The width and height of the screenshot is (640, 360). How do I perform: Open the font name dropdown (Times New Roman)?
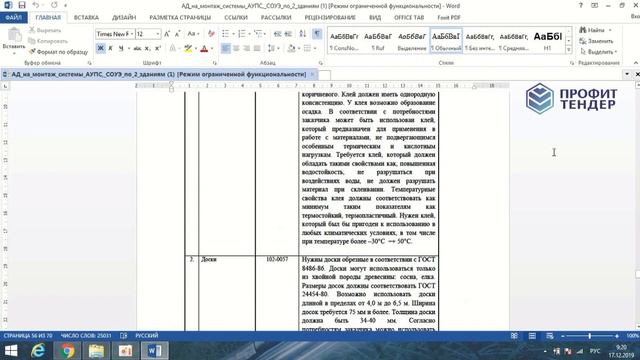click(132, 34)
